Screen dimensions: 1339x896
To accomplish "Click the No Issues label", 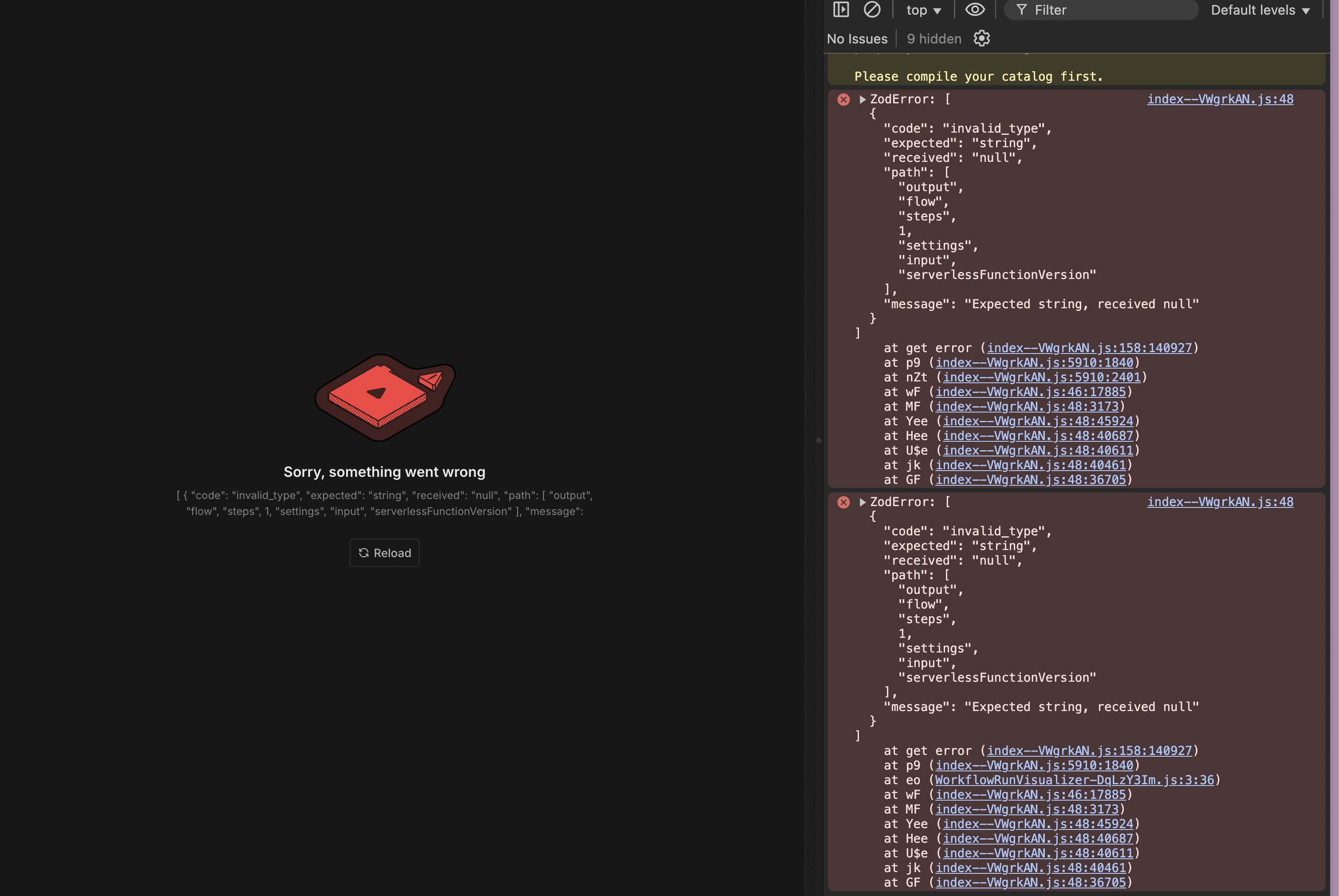I will pyautogui.click(x=857, y=39).
